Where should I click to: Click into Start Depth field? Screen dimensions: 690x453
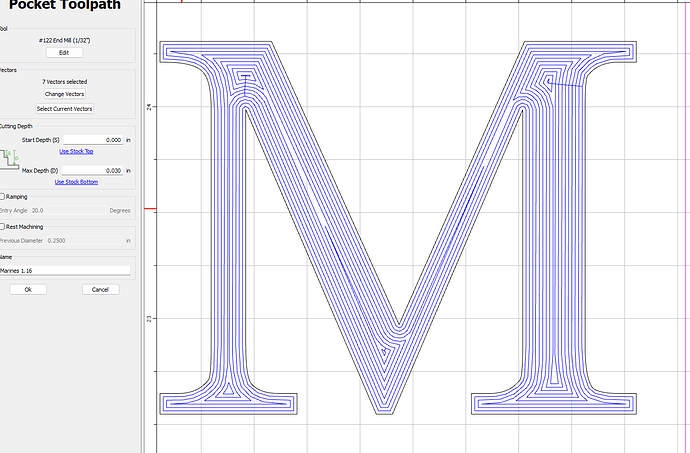pos(93,140)
